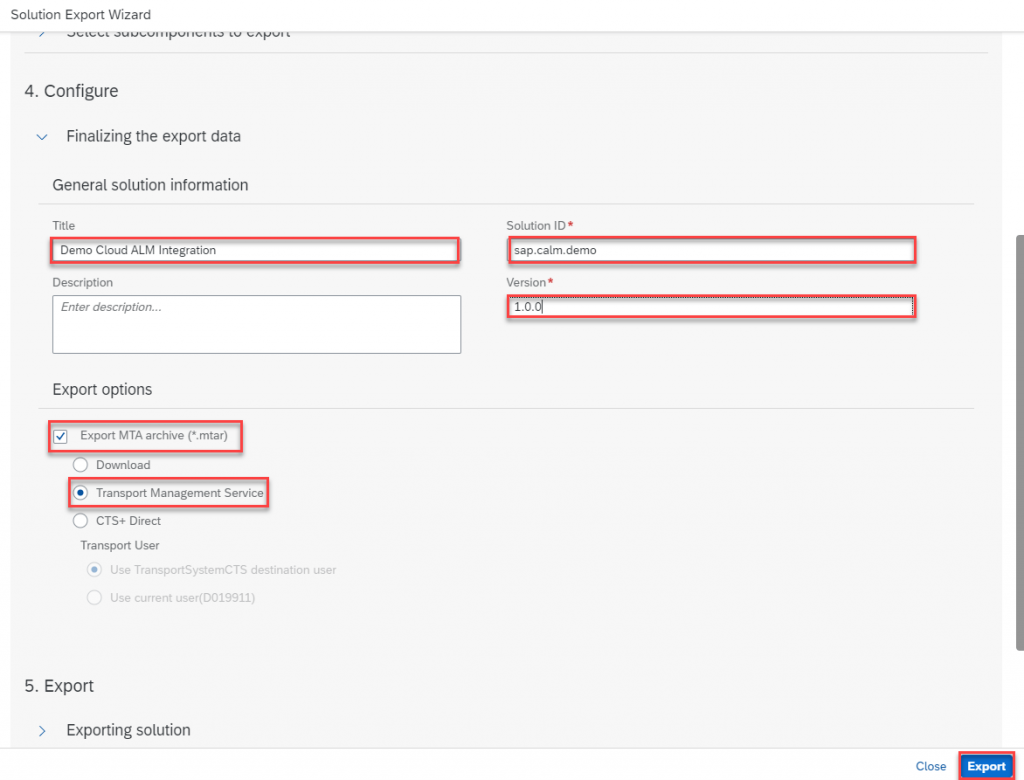Select the Download radio option
Viewport: 1024px width, 780px height.
[x=80, y=465]
